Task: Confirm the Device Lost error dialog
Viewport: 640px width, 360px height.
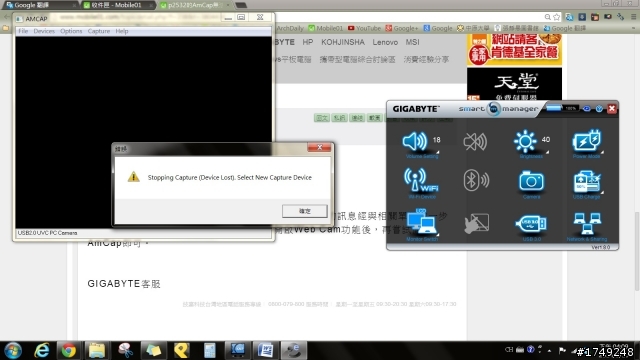Action: coord(304,211)
